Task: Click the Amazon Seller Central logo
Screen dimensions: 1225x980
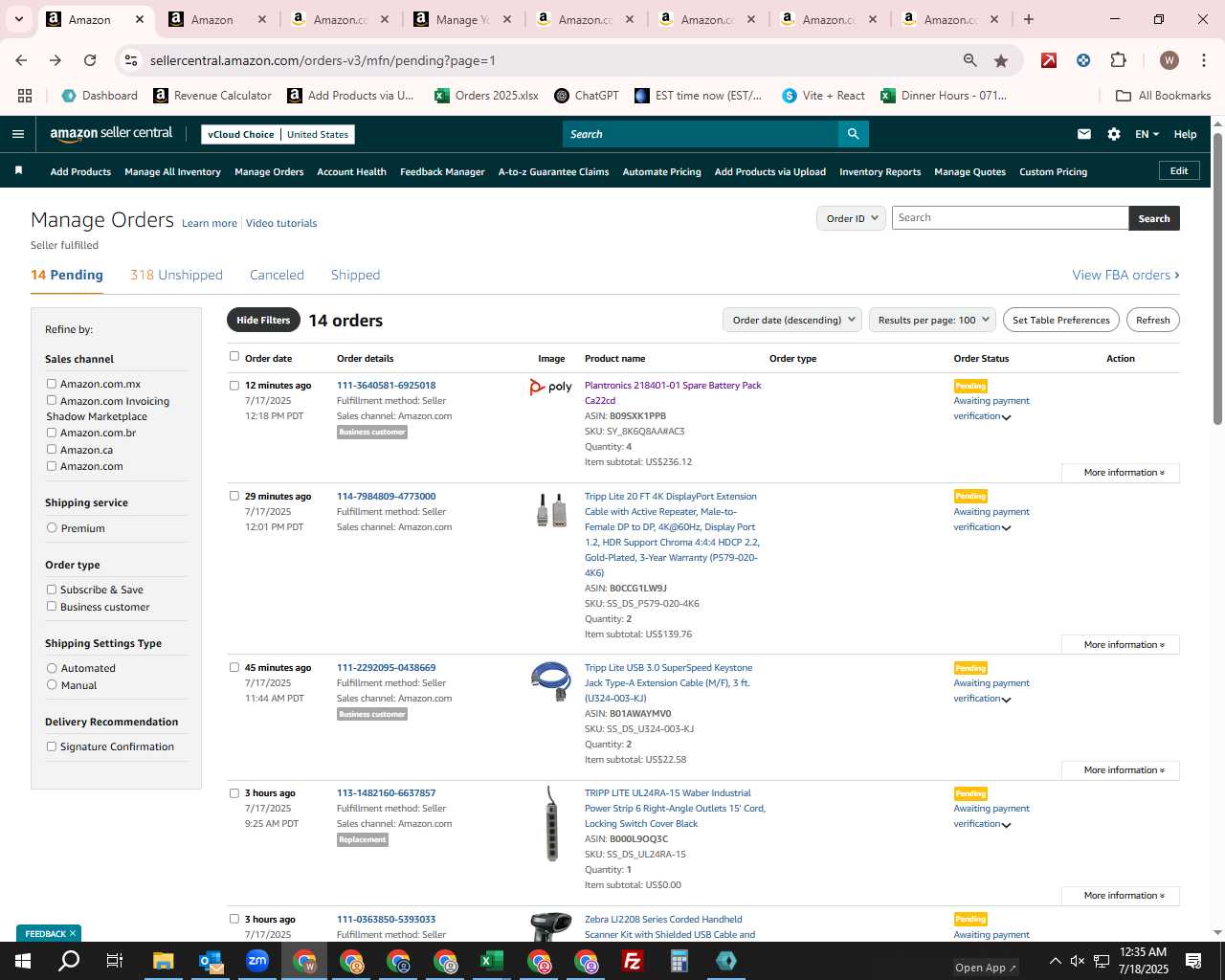Action: (x=111, y=134)
